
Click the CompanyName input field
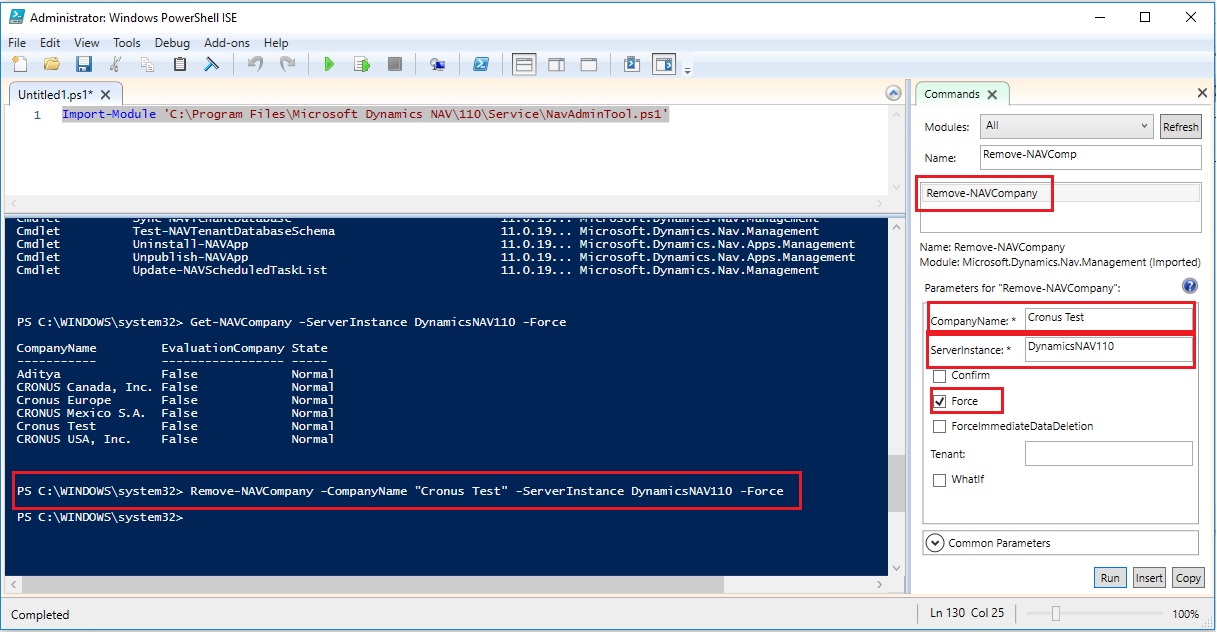(1108, 318)
